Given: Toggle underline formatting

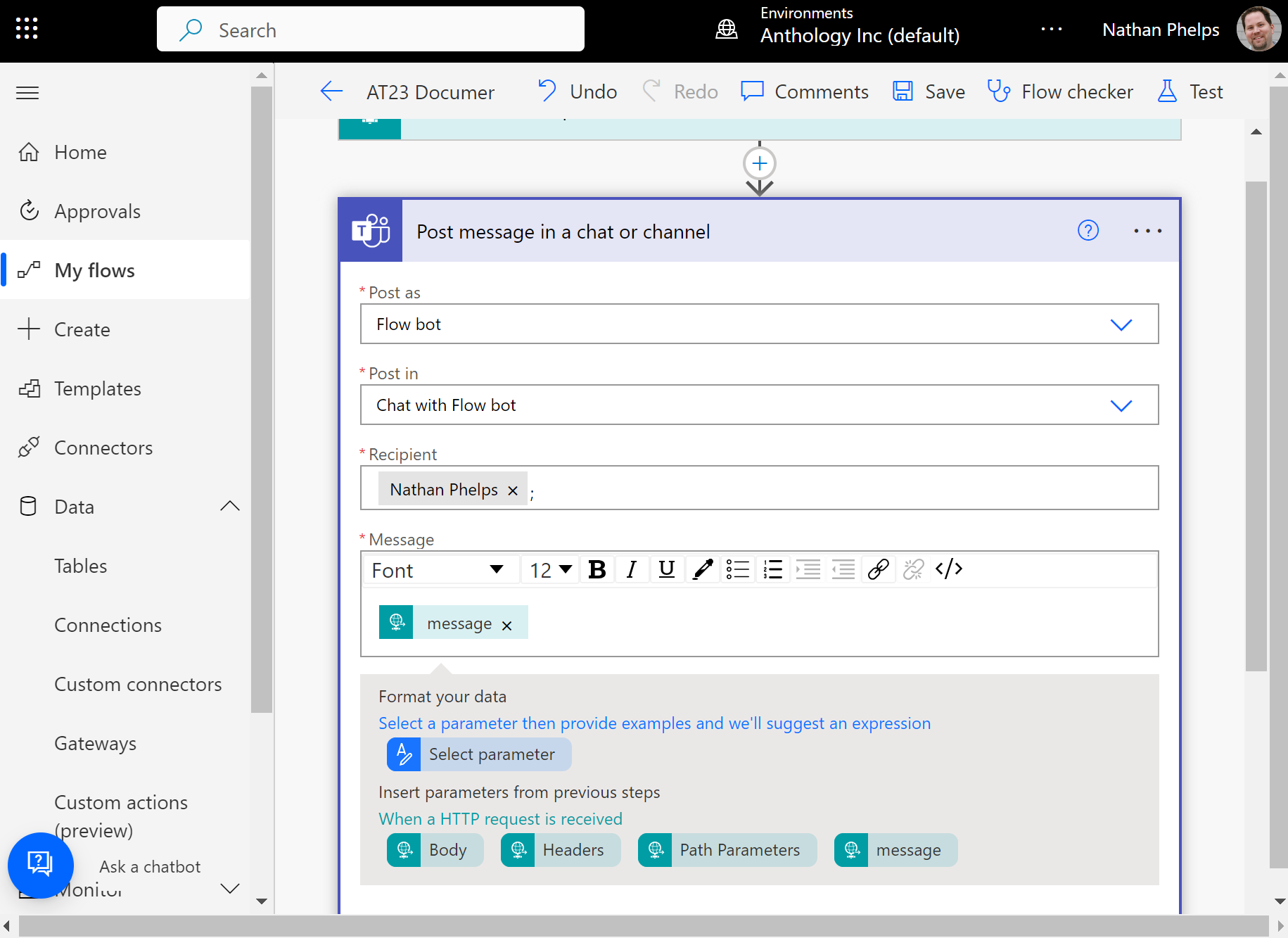Looking at the screenshot, I should tap(667, 569).
